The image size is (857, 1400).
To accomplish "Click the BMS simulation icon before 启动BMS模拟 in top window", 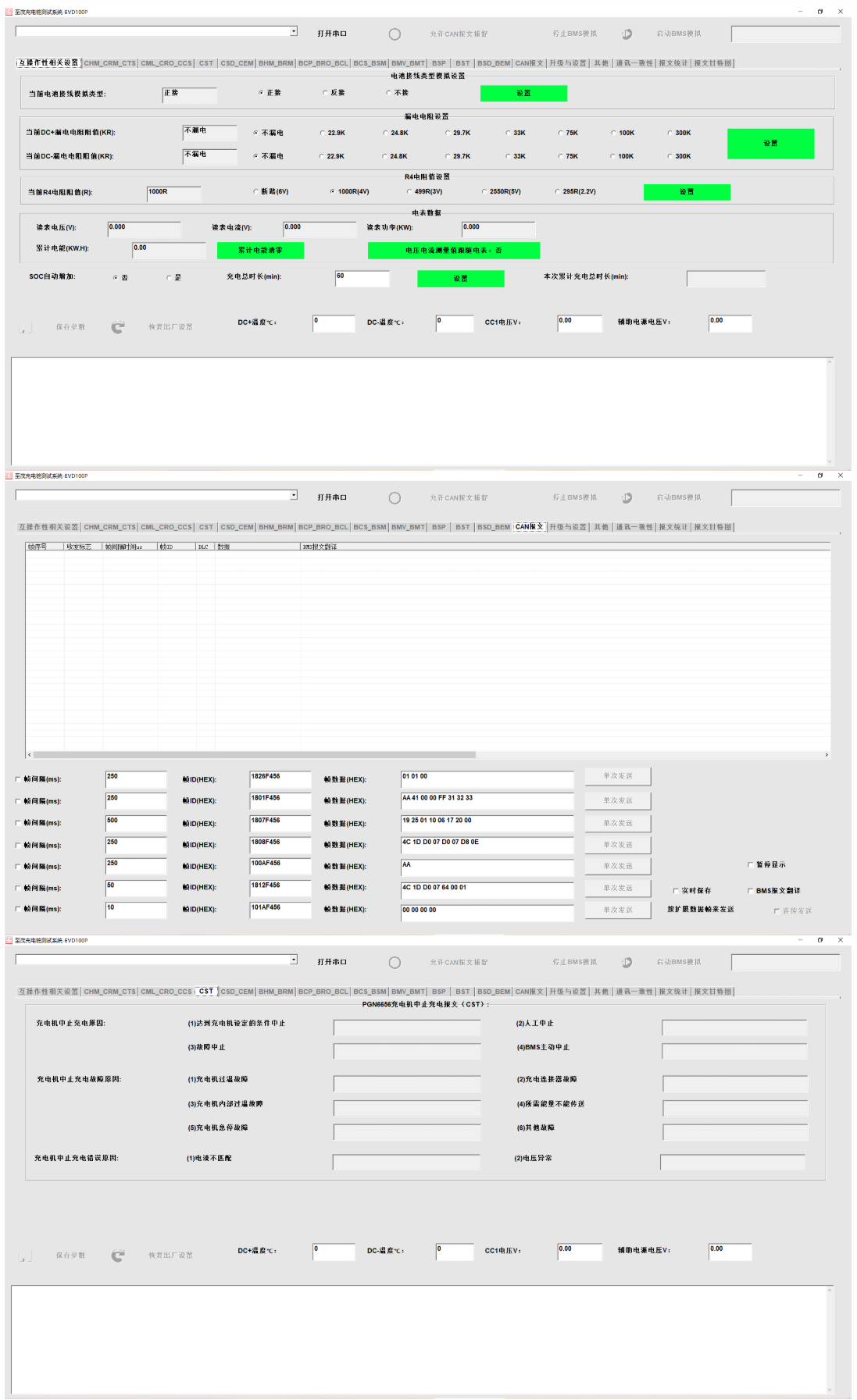I will [x=627, y=34].
